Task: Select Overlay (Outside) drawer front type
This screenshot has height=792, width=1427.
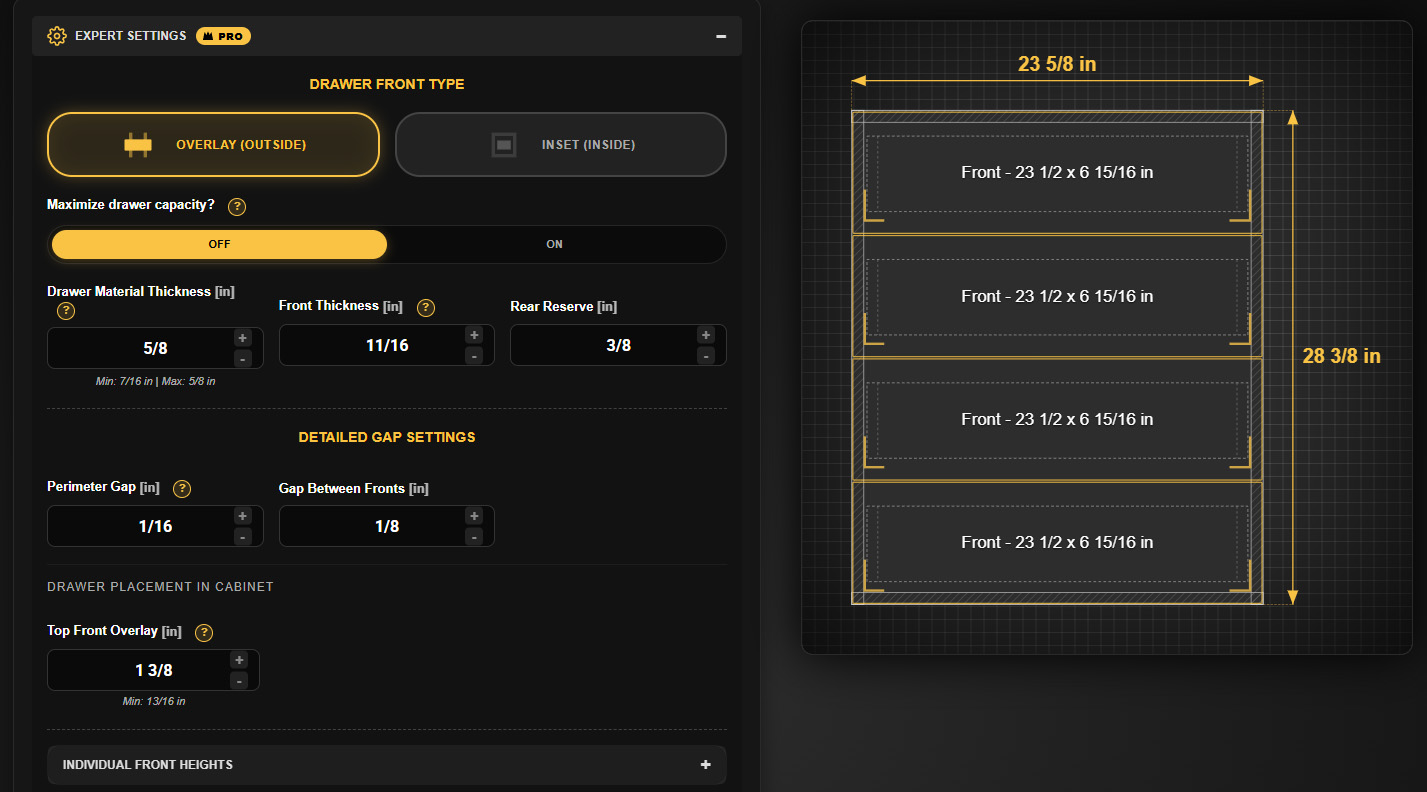Action: tap(213, 144)
